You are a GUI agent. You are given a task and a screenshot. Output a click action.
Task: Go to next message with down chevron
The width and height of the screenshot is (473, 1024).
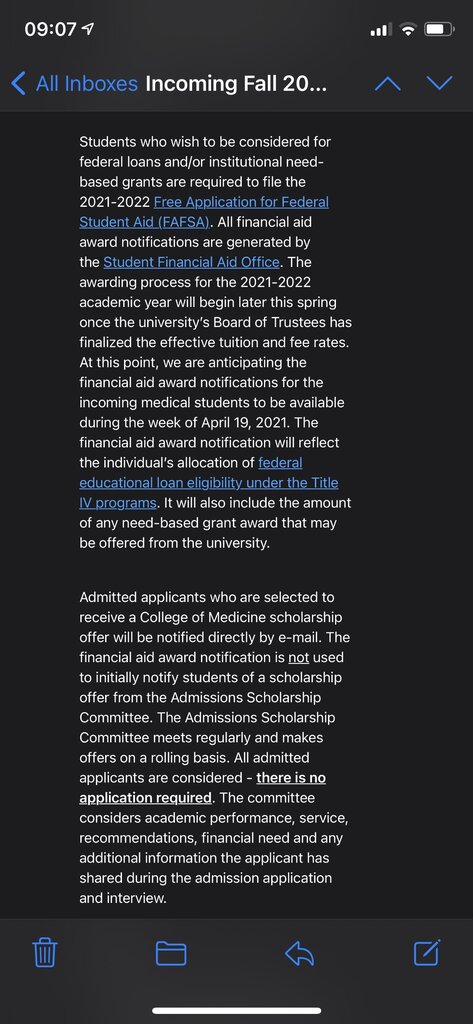(439, 83)
